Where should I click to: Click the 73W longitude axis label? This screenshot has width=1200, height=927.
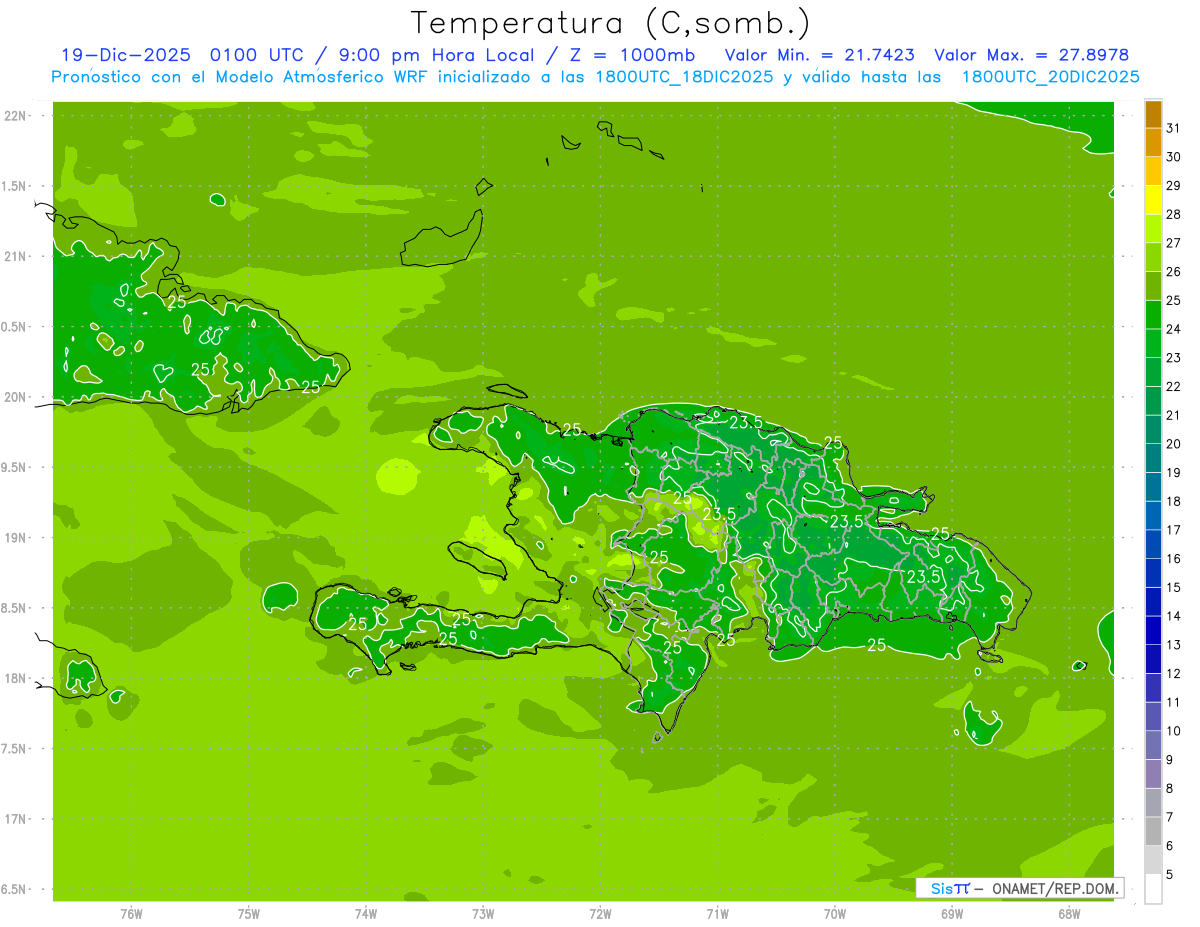[483, 914]
